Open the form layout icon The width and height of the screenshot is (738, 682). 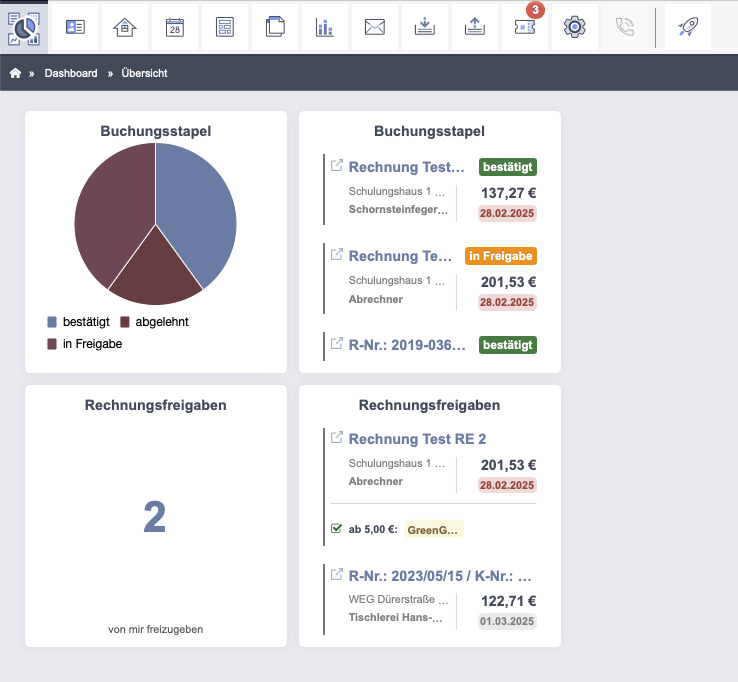coord(225,27)
